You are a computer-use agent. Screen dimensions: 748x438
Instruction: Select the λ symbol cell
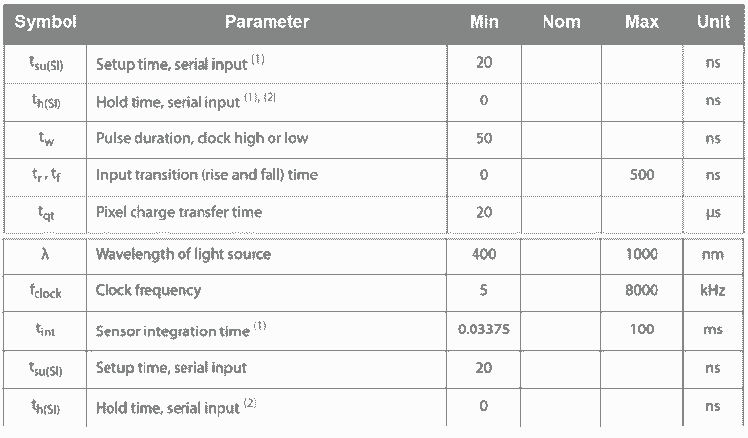(x=44, y=254)
